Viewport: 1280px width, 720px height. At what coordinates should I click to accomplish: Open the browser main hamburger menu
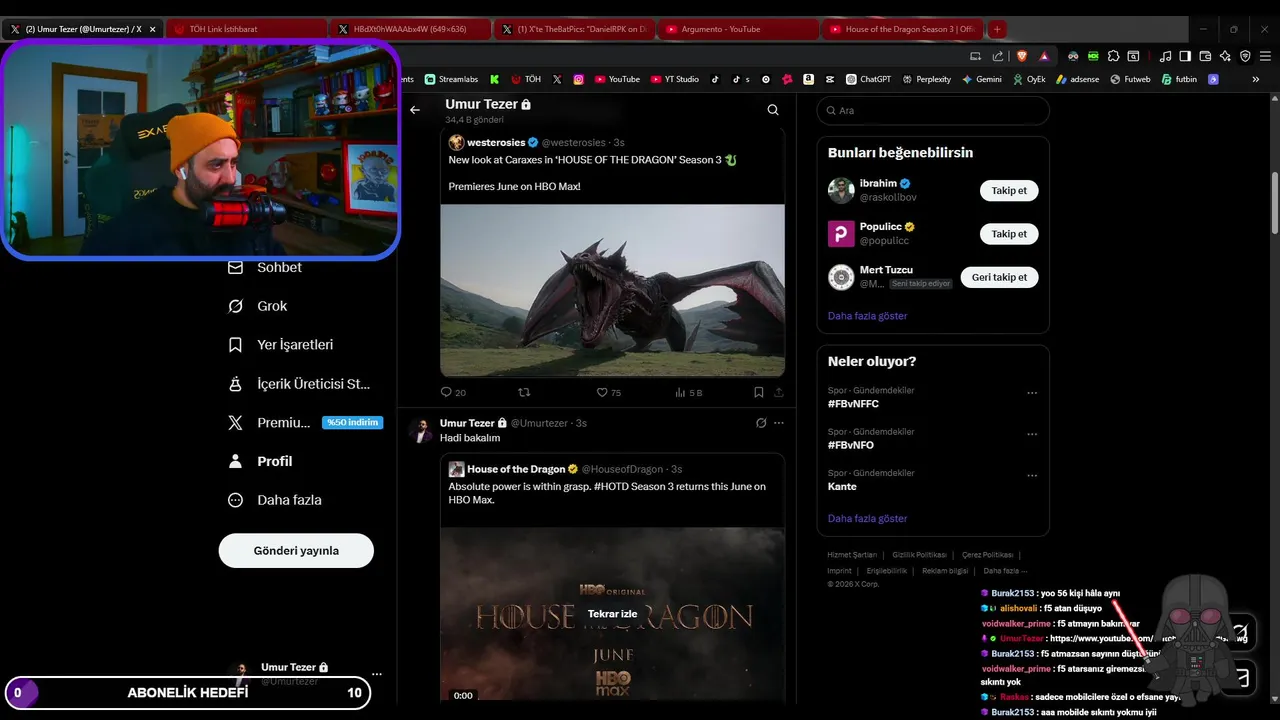pyautogui.click(x=1263, y=56)
